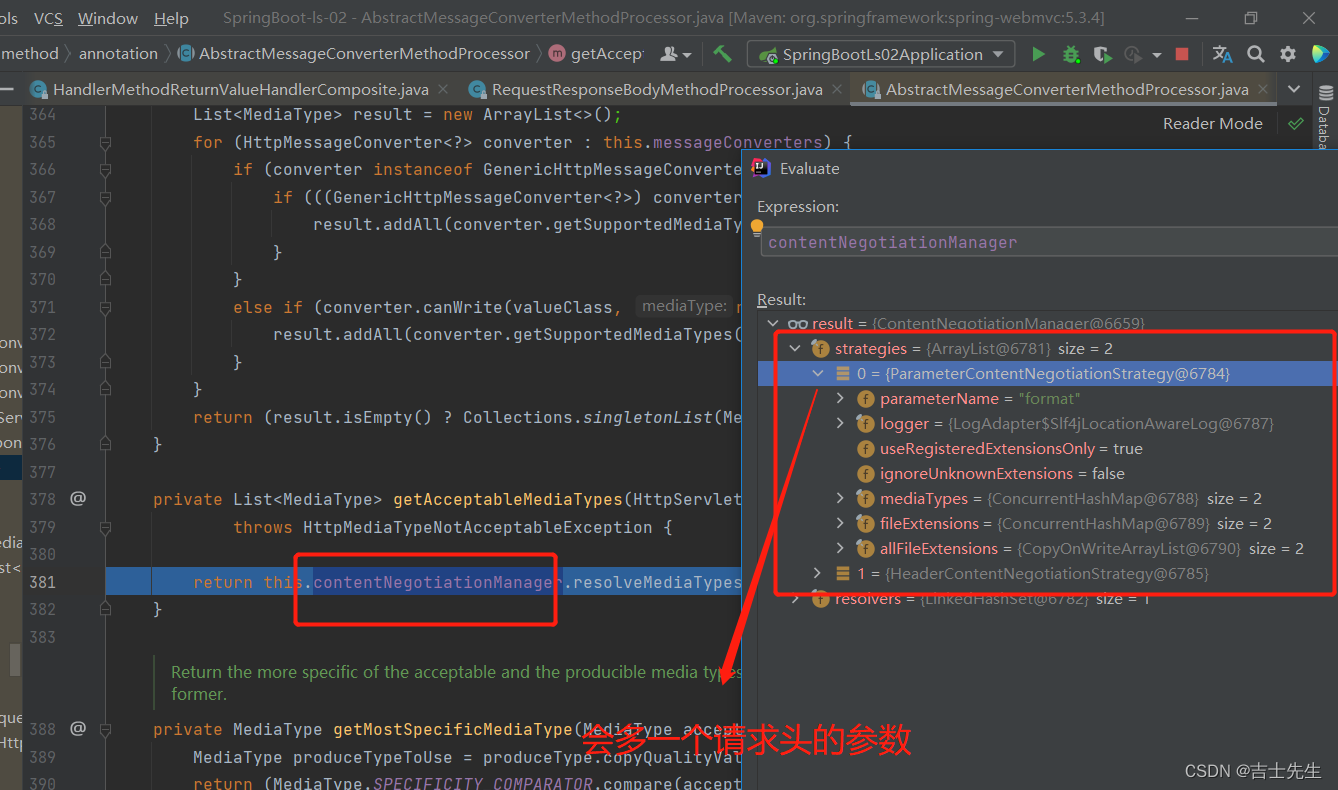Toggle fold marker on line 366
Image resolution: width=1338 pixels, height=790 pixels.
click(105, 169)
